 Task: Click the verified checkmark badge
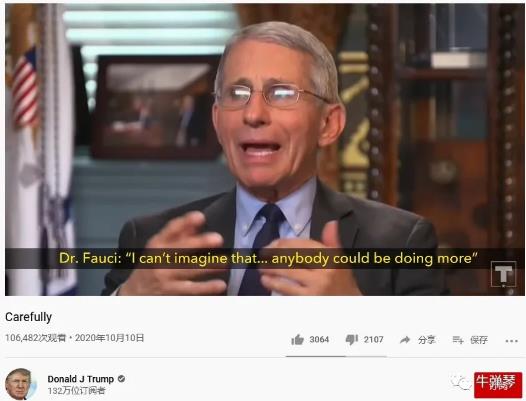pyautogui.click(x=121, y=379)
